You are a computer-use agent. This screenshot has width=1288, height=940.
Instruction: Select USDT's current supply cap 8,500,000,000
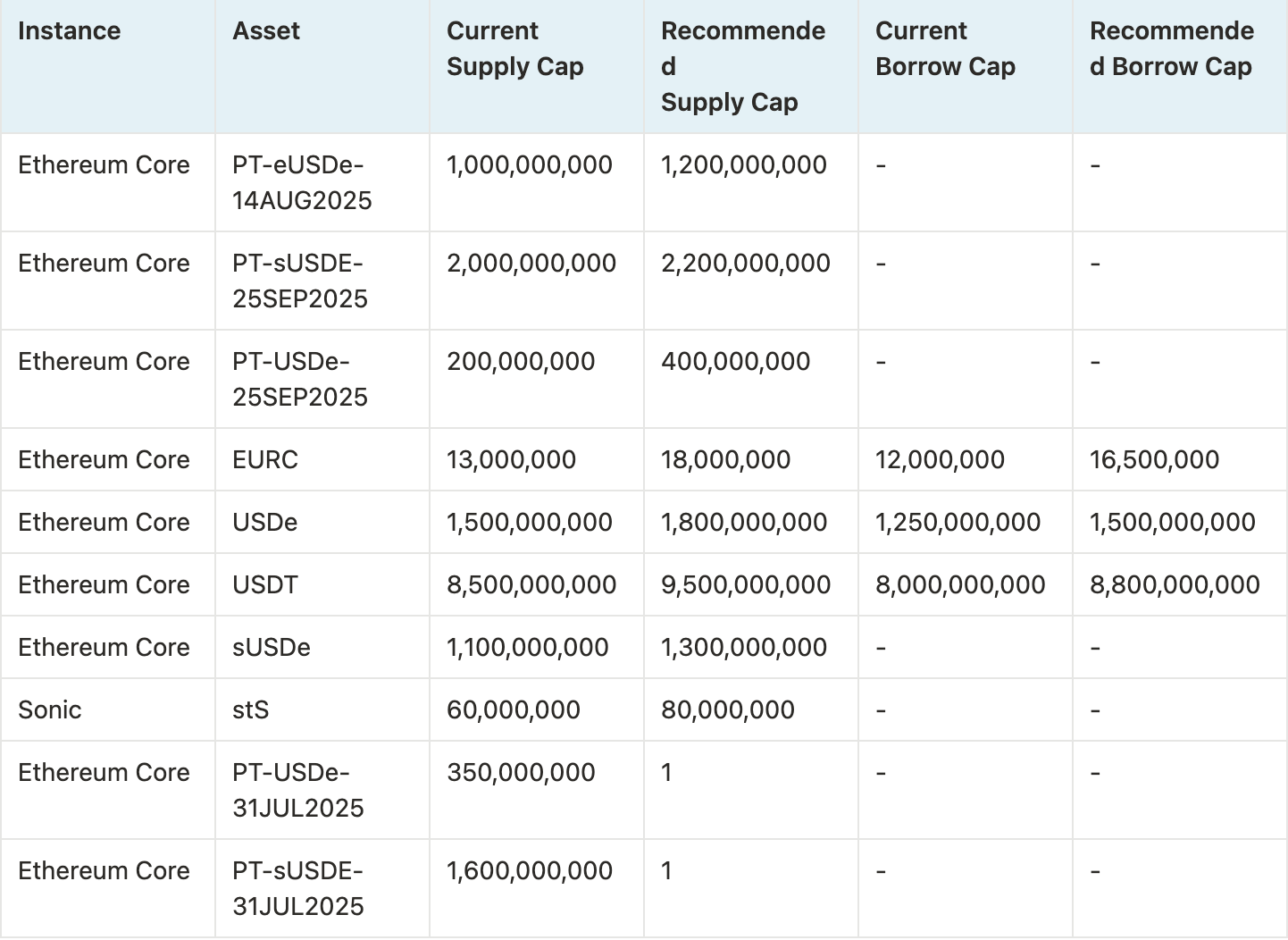pos(531,584)
